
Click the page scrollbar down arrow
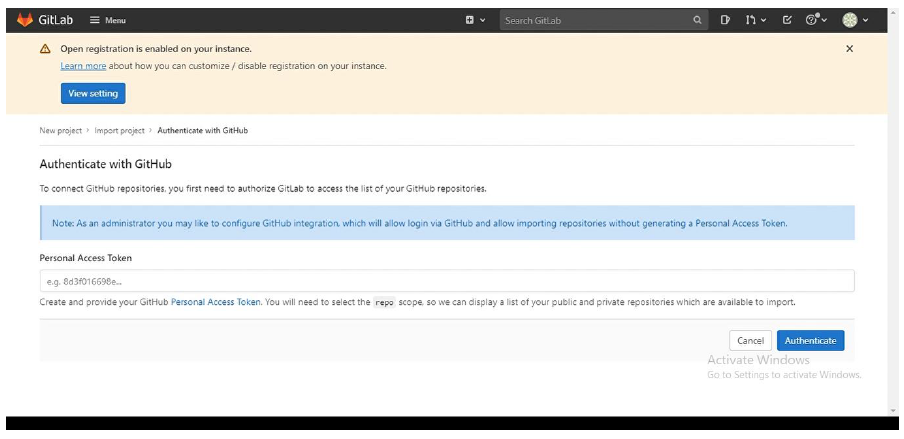[894, 411]
